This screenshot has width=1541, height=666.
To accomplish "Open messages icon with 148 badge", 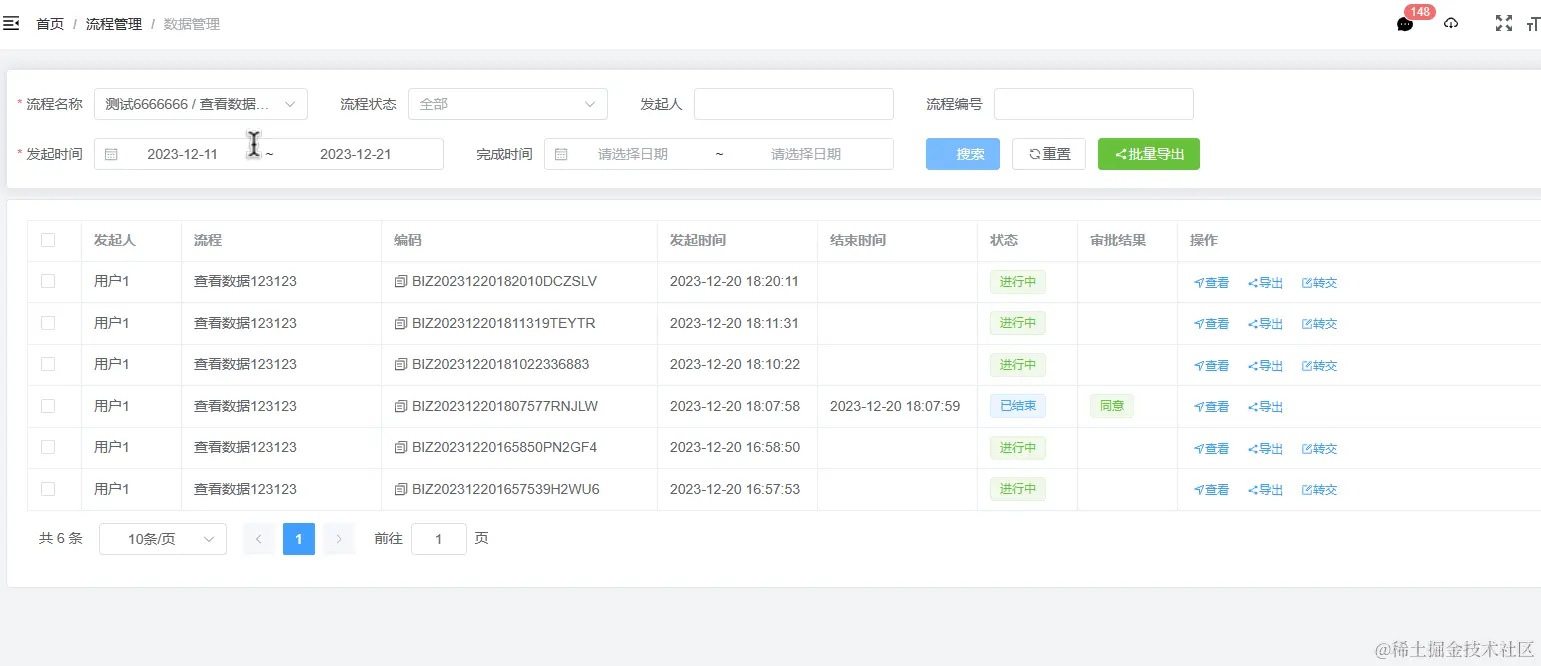I will [1405, 24].
